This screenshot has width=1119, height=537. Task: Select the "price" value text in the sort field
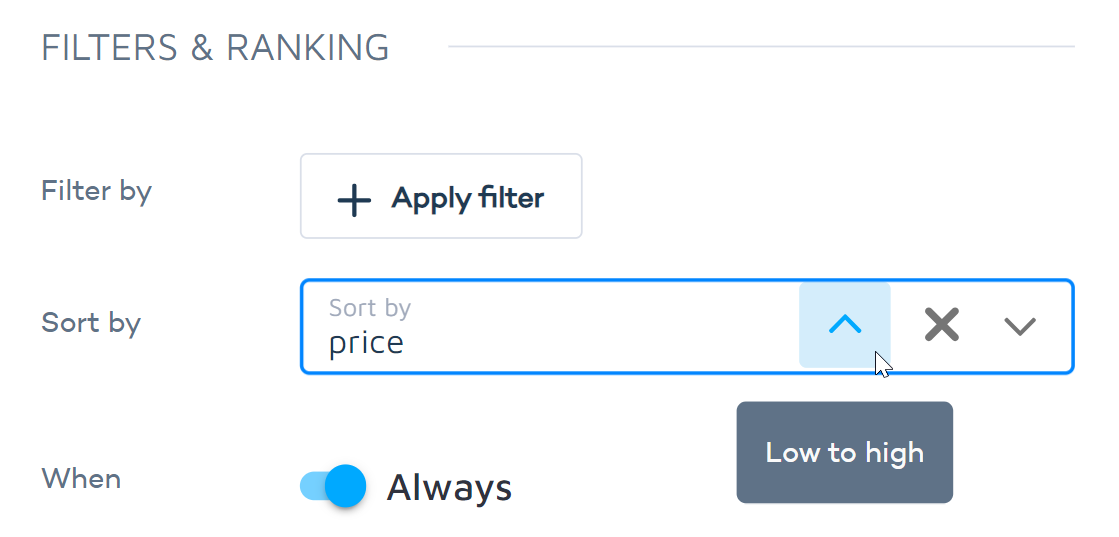(366, 343)
